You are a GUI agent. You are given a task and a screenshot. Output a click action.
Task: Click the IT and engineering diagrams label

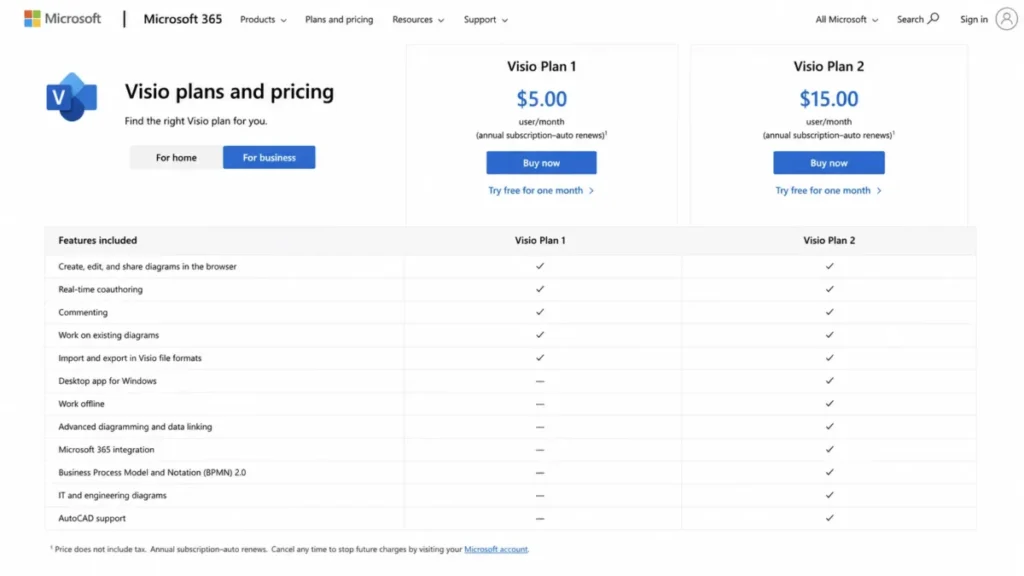coord(112,495)
